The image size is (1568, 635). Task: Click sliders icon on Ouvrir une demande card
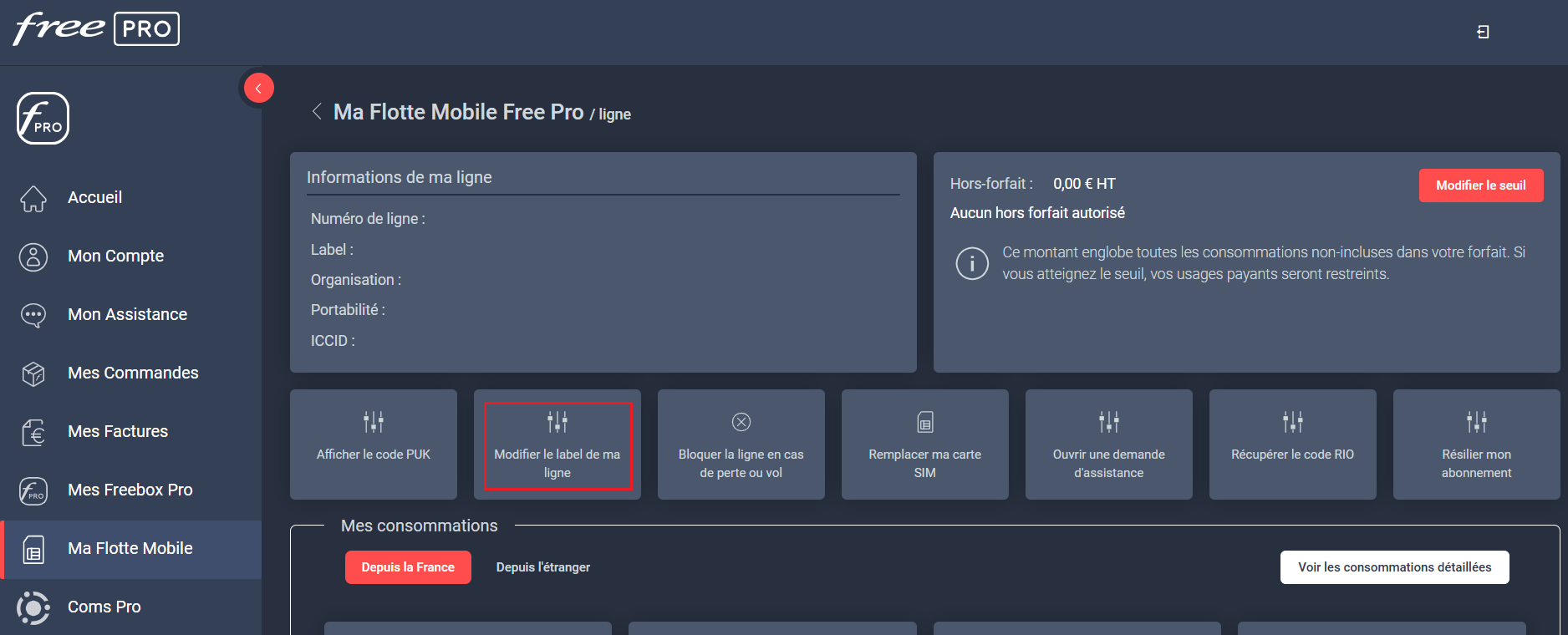(x=1109, y=422)
